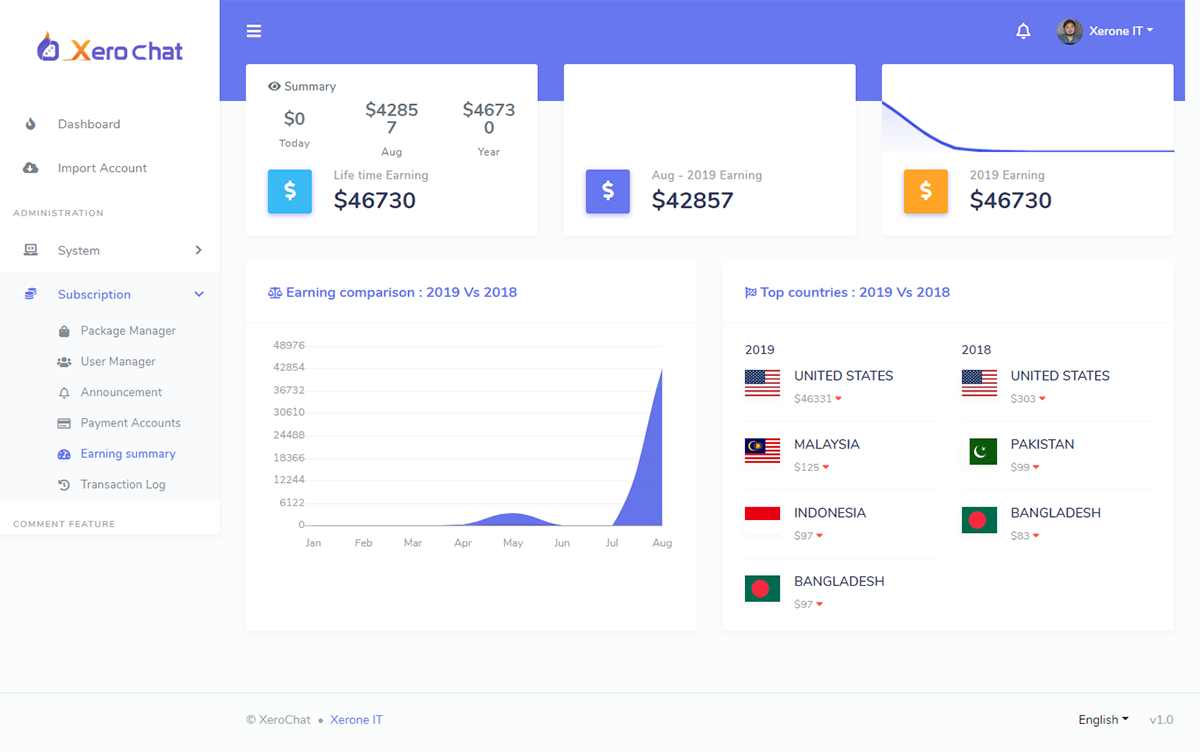Click the Earning comparison scale icon
The width and height of the screenshot is (1200, 752).
coord(275,293)
